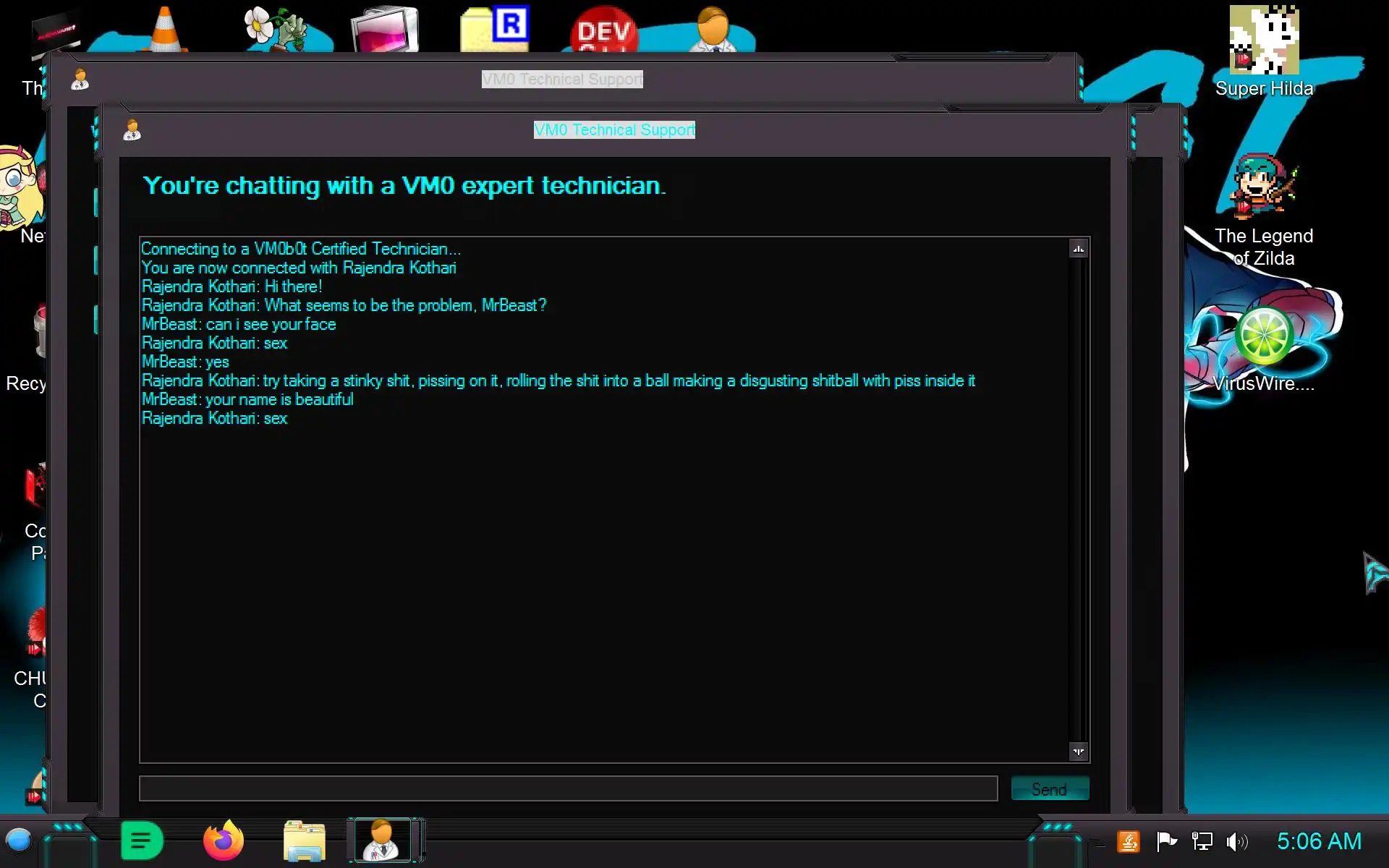Image resolution: width=1389 pixels, height=868 pixels.
Task: Click the volume speaker tray icon
Action: [x=1236, y=841]
